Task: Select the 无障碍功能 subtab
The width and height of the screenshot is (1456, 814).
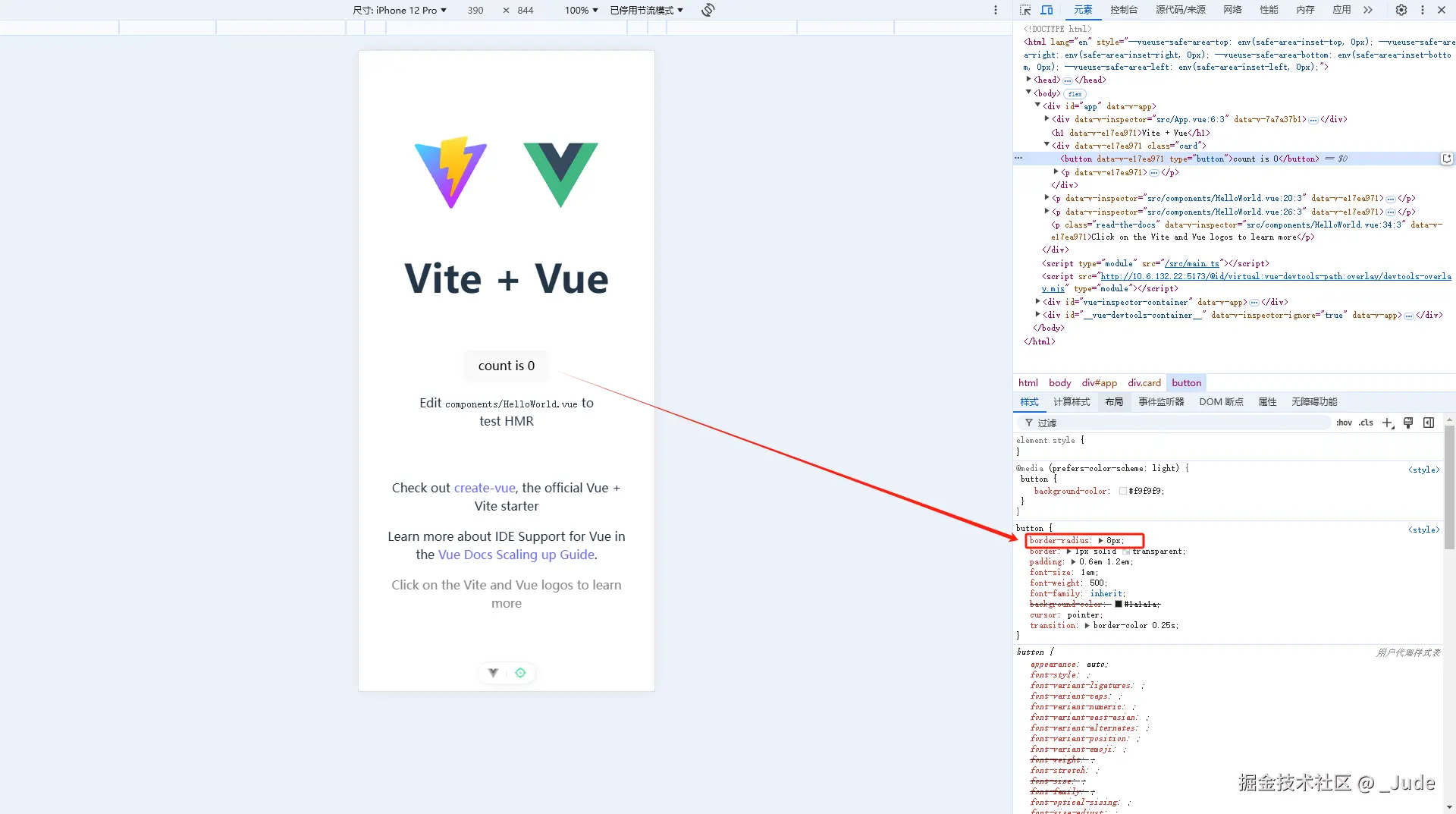Action: (1314, 402)
